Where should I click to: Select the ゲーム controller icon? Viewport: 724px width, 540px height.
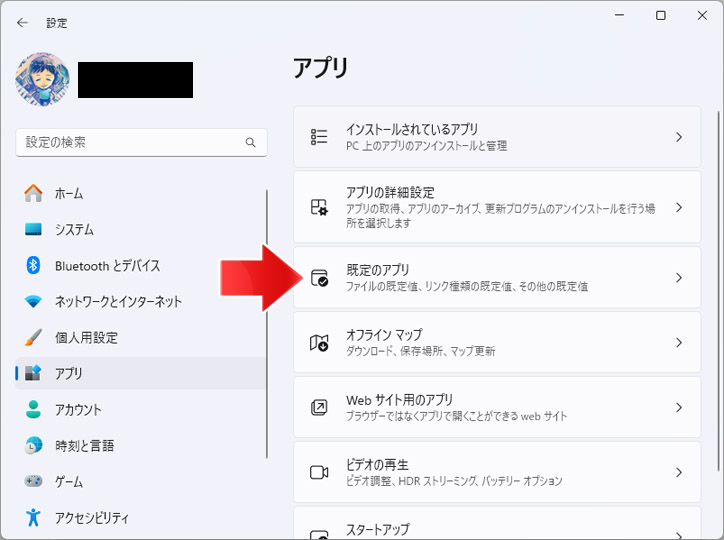pos(33,481)
